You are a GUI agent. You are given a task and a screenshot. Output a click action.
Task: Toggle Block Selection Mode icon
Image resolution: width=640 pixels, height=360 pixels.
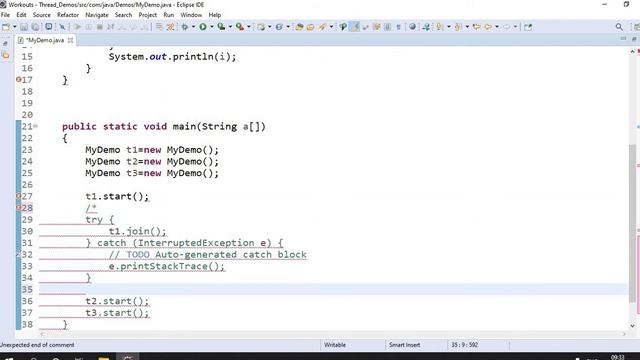388,27
